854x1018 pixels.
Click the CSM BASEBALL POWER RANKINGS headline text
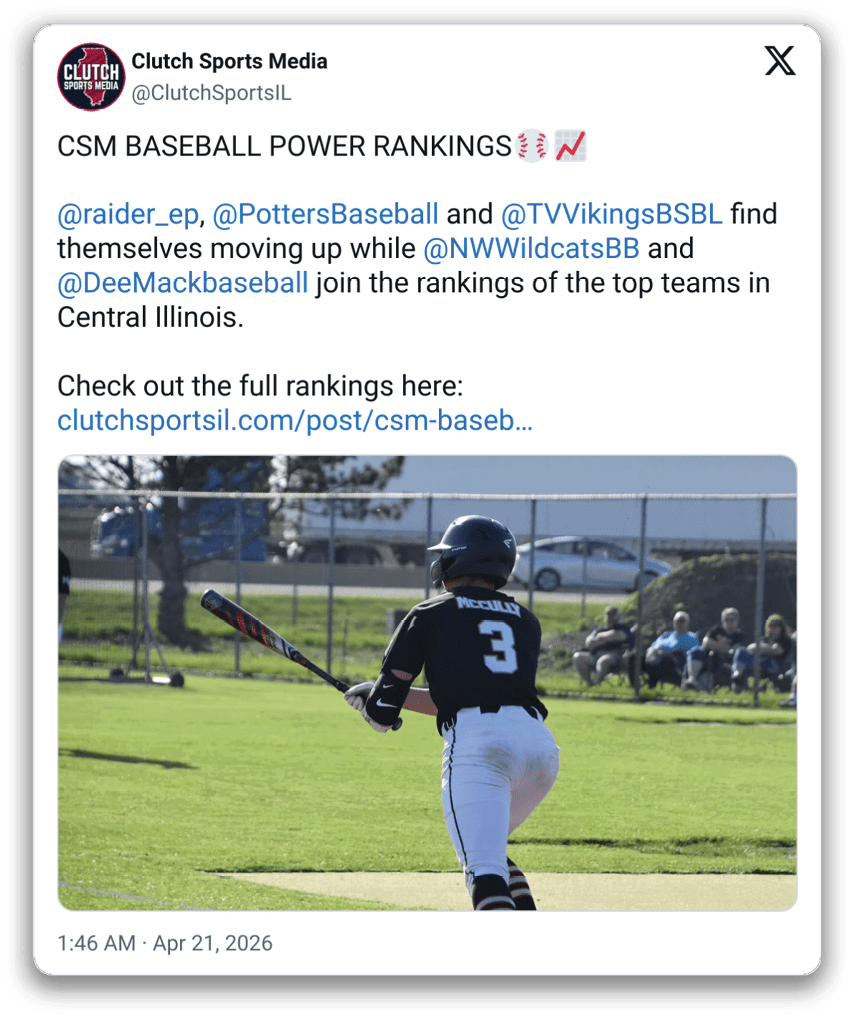[x=284, y=146]
